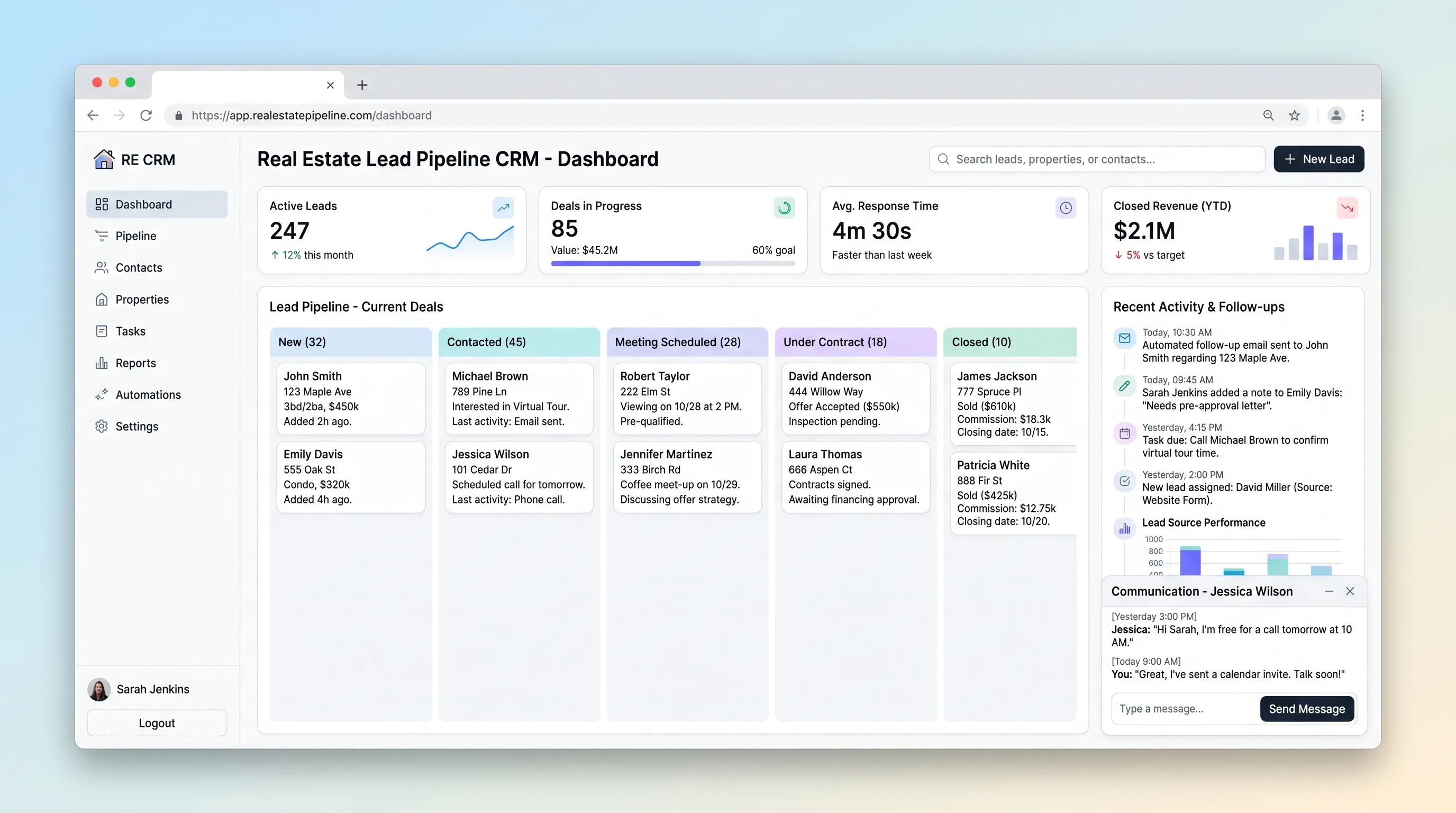
Task: Click the New Lead button
Action: [1318, 159]
